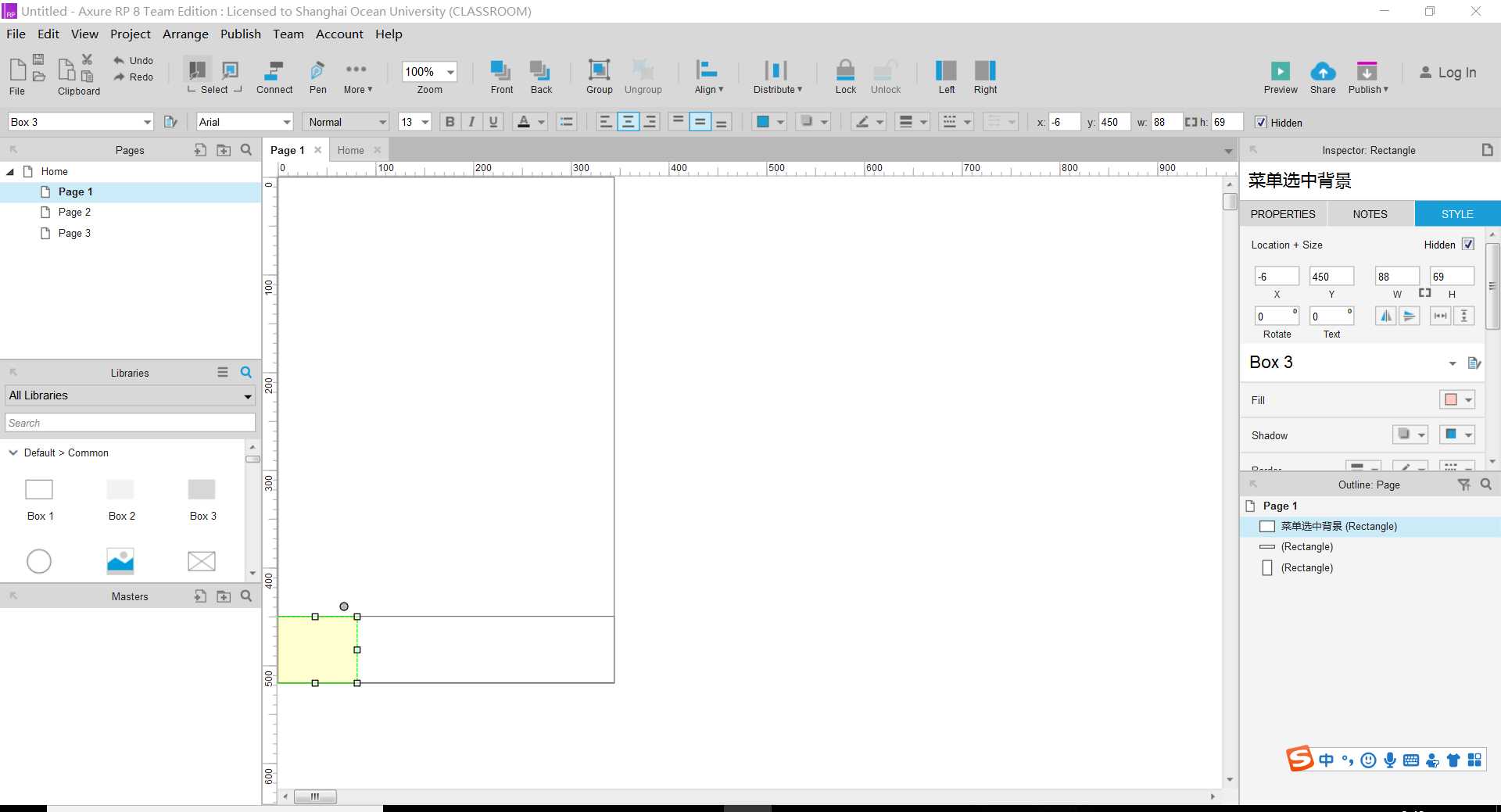Click the Outline filter icon
The image size is (1501, 812).
pyautogui.click(x=1464, y=485)
